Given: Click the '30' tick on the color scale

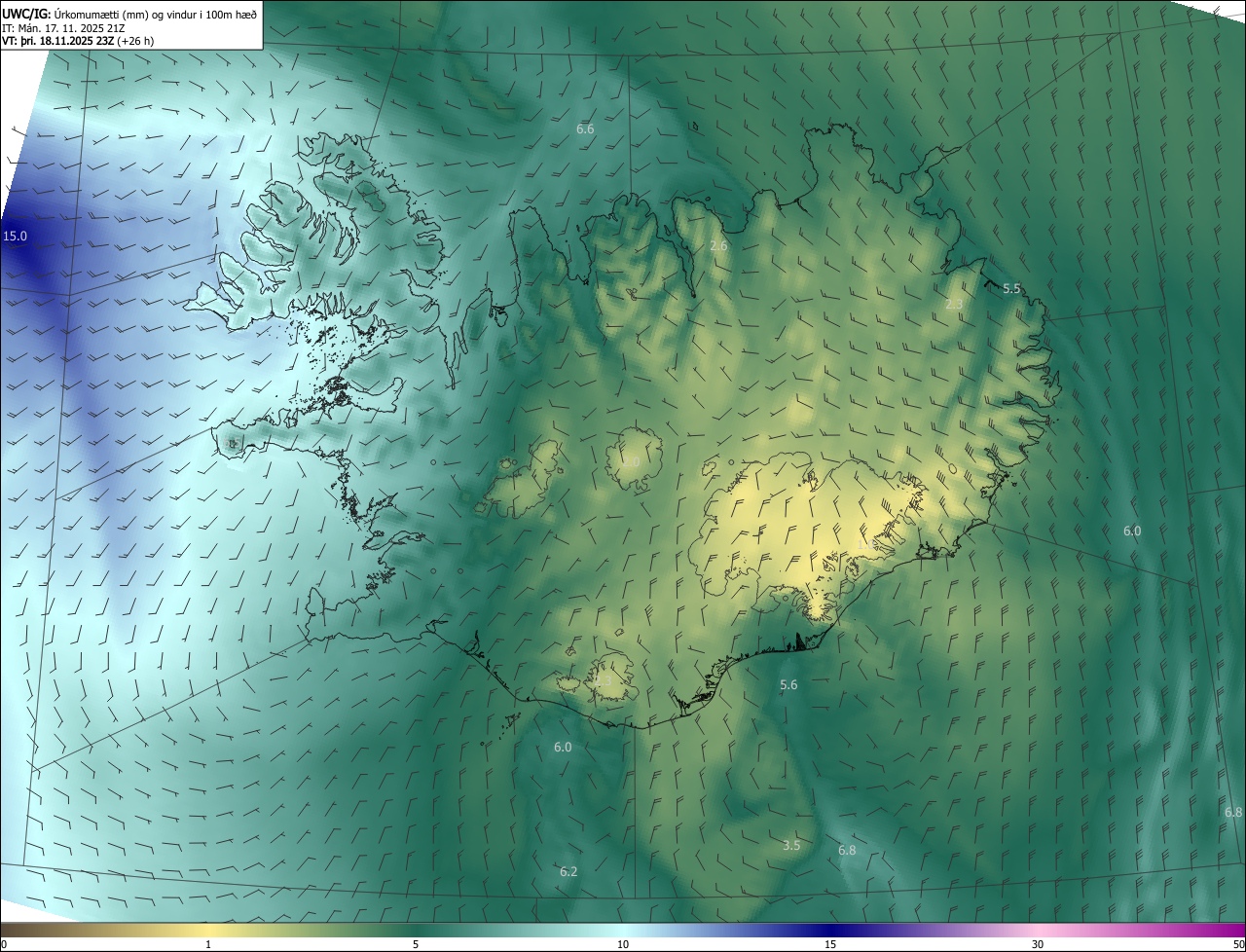Looking at the screenshot, I should click(x=1038, y=944).
